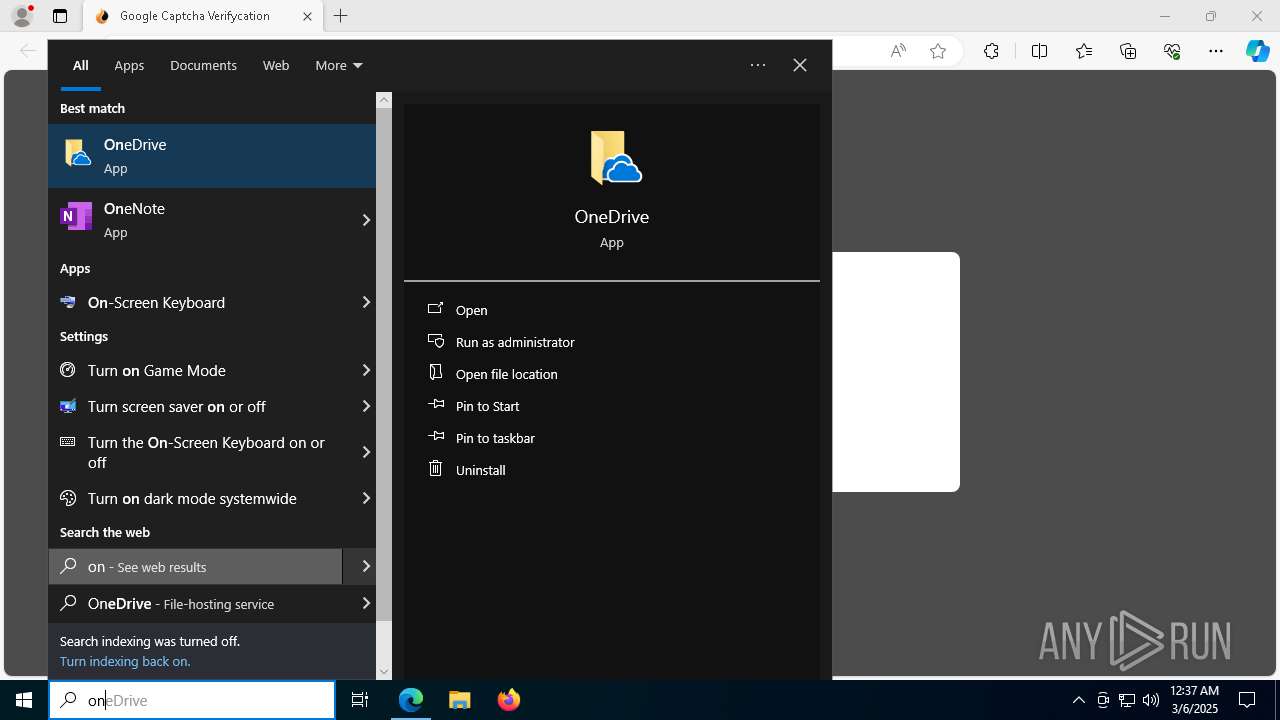Click Turn indexing back on link
This screenshot has width=1280, height=720.
[125, 661]
